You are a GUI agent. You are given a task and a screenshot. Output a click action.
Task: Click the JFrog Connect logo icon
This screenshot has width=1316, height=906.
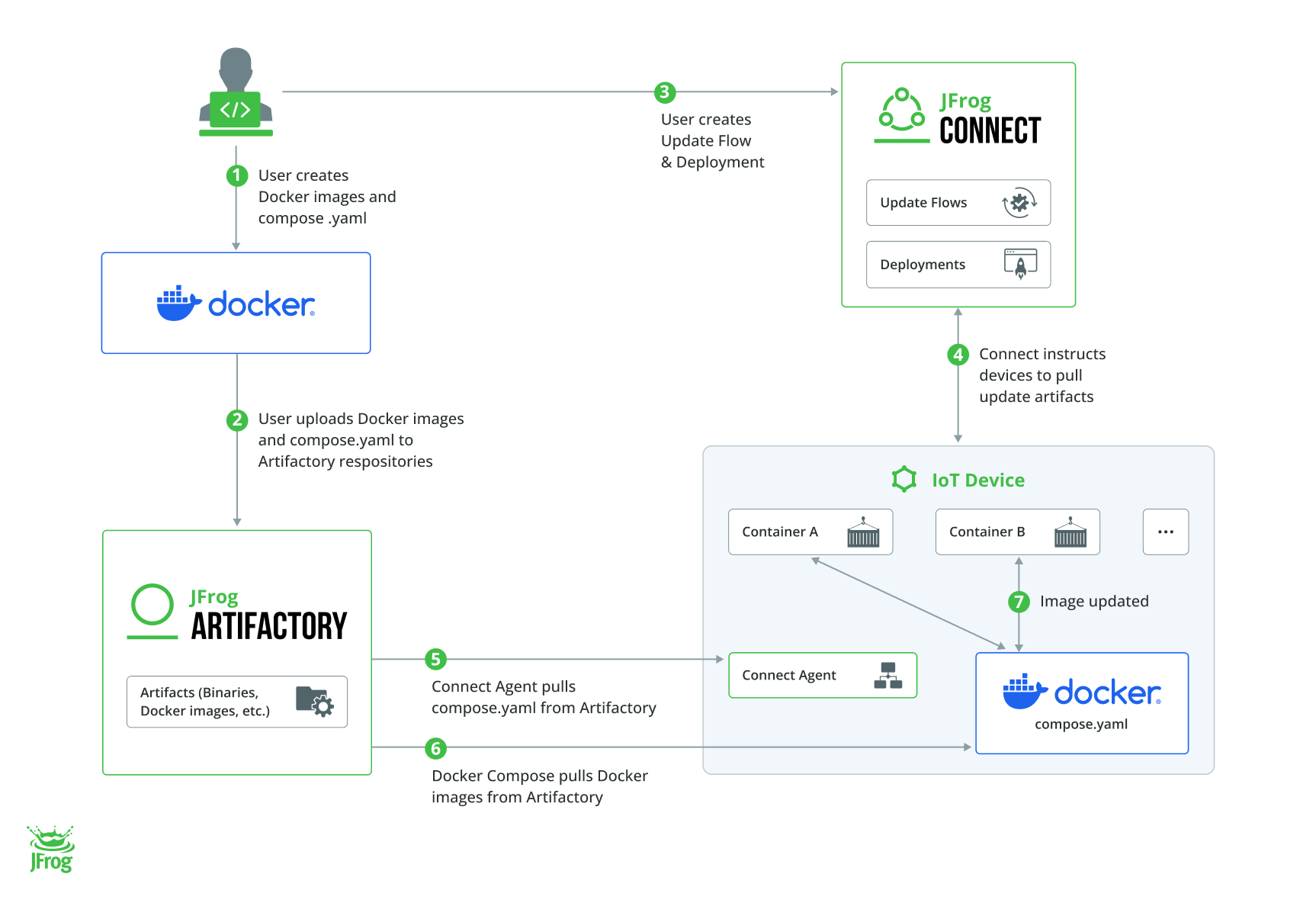point(902,114)
